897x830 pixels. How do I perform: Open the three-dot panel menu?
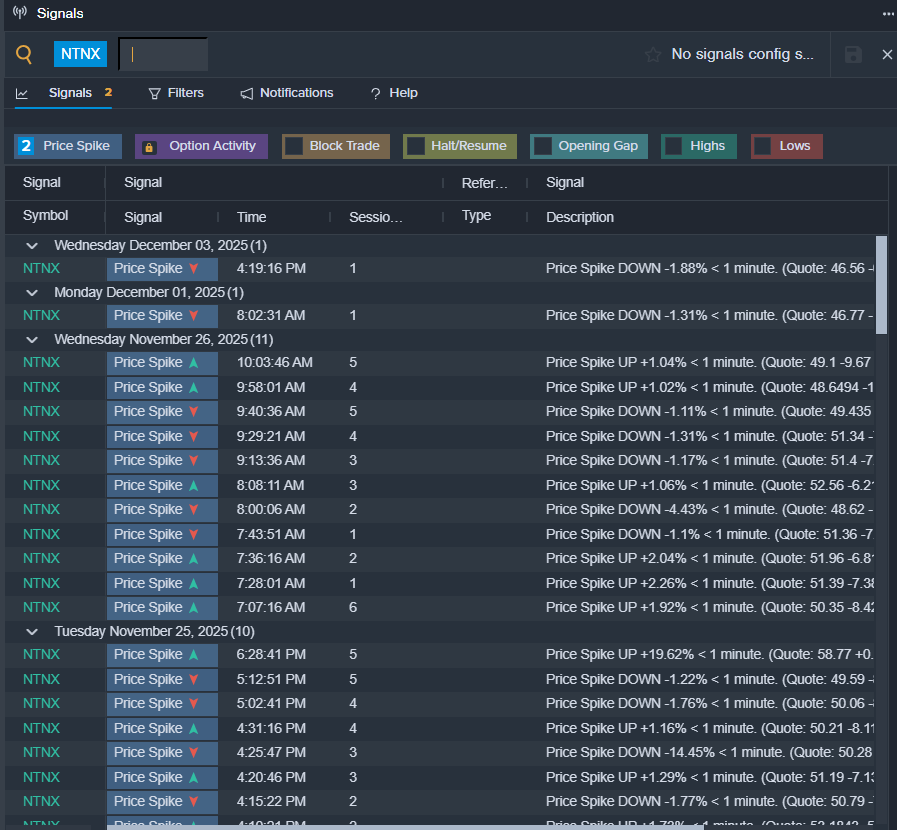point(888,14)
